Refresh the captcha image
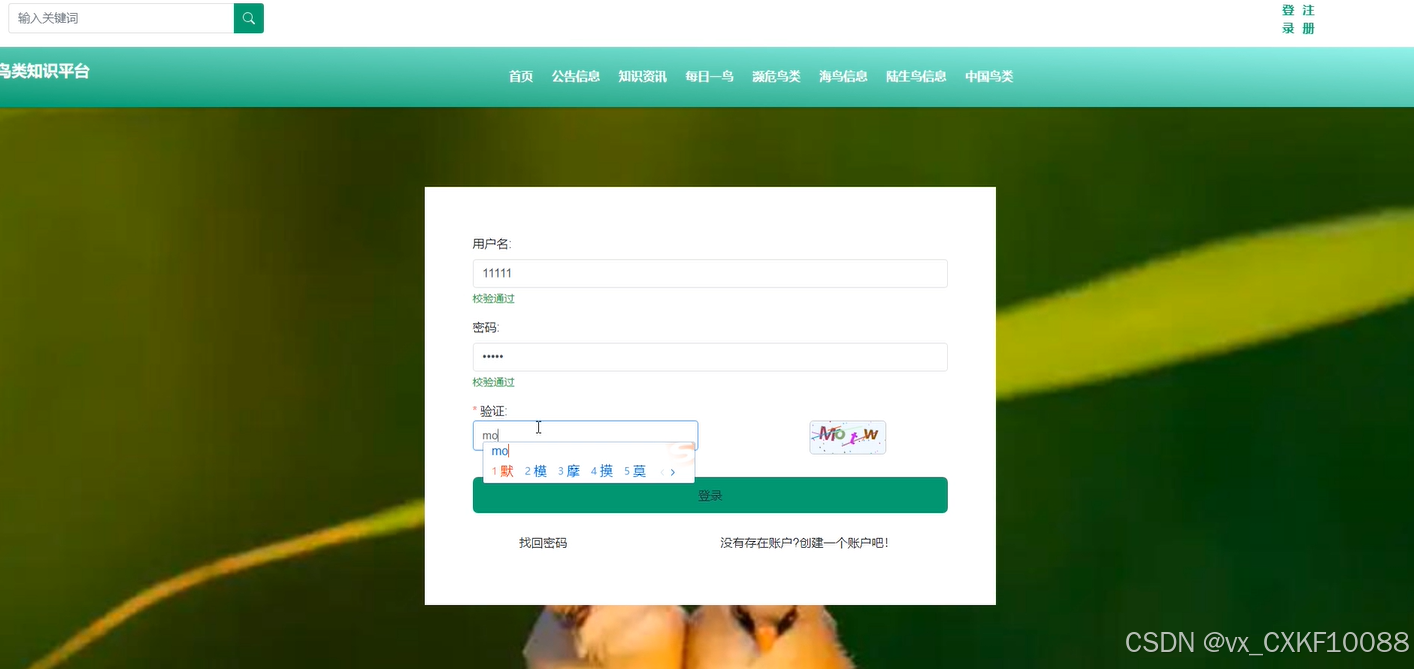1414x669 pixels. 848,437
